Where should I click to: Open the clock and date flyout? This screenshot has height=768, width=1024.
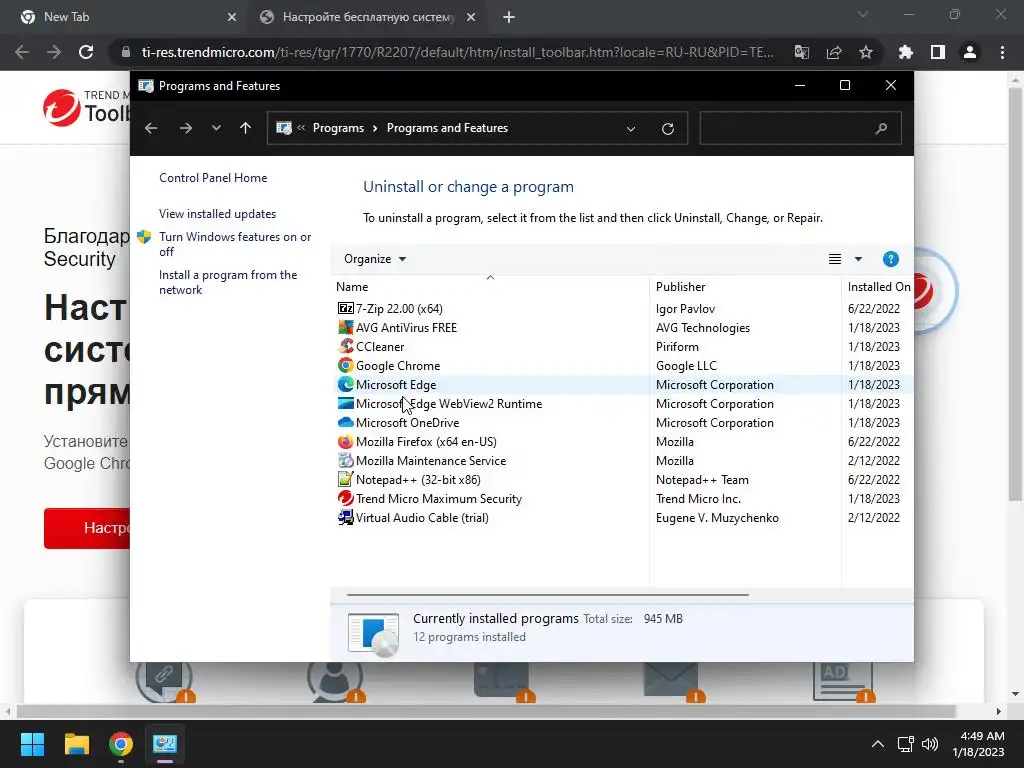[978, 744]
